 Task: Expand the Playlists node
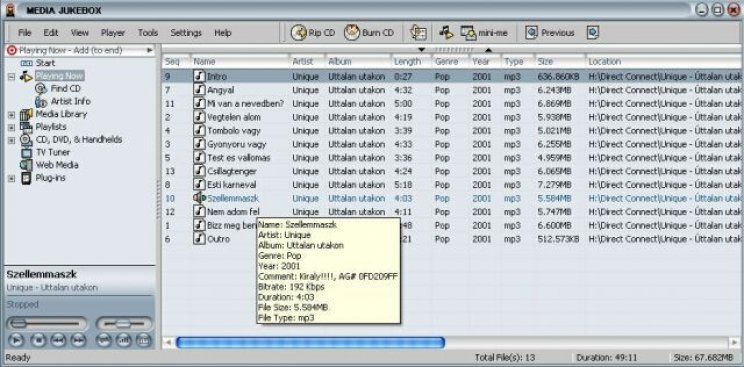[11, 128]
